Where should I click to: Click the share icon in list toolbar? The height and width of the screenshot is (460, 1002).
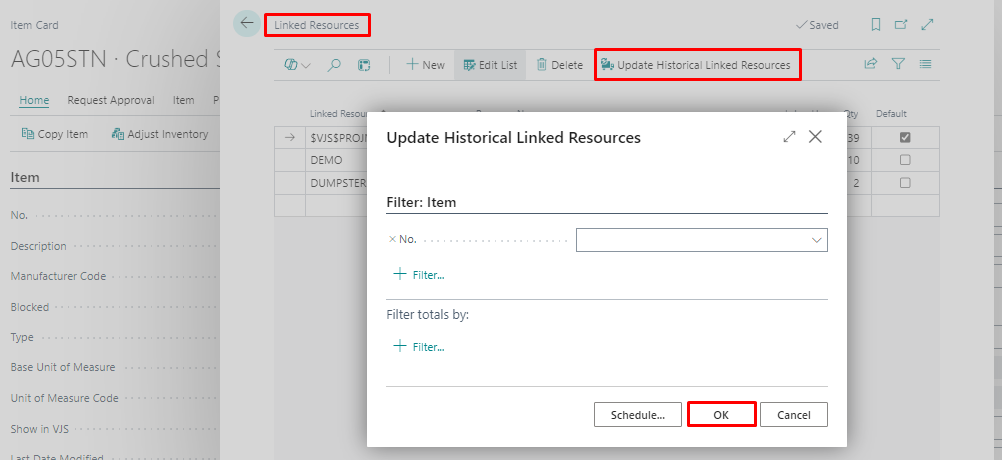click(x=871, y=65)
